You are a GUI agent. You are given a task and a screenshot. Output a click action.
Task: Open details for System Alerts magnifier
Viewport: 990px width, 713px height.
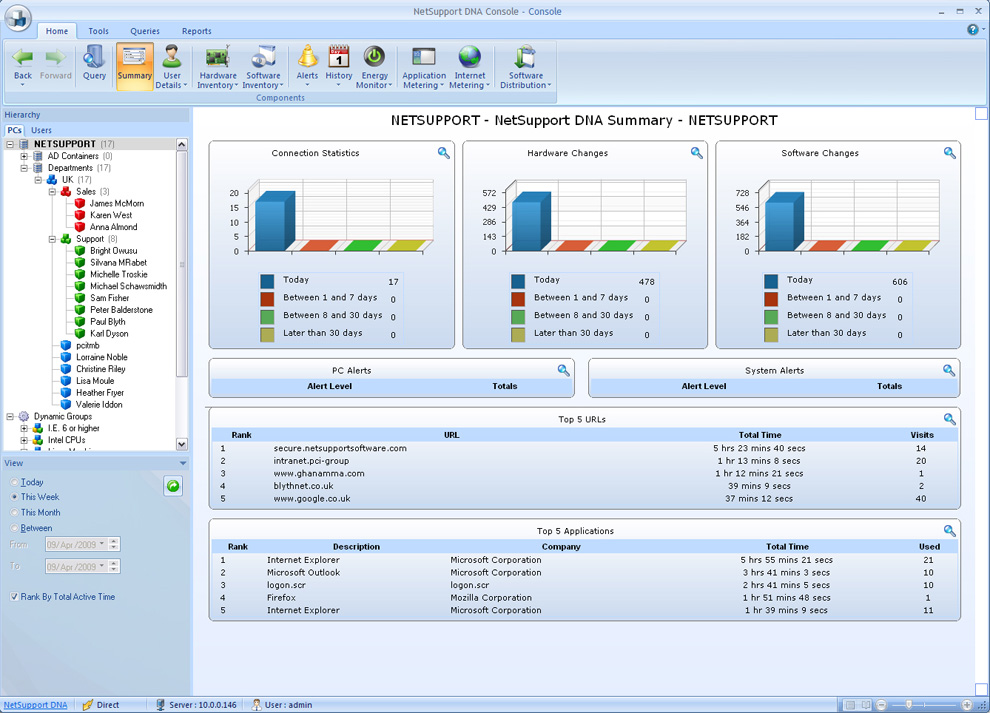[x=949, y=371]
